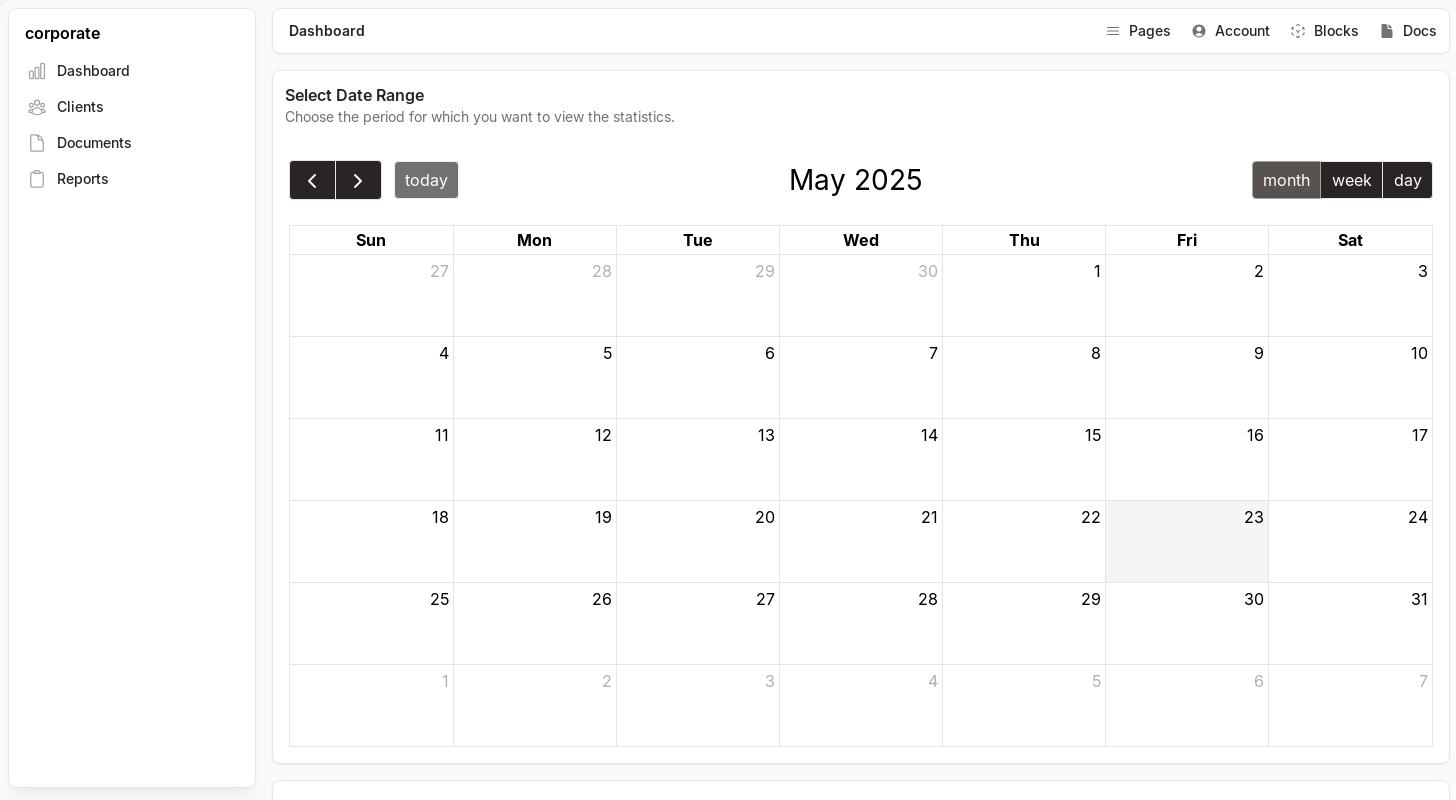Click the Reports clipboard icon in sidebar
1456x800 pixels.
click(37, 179)
